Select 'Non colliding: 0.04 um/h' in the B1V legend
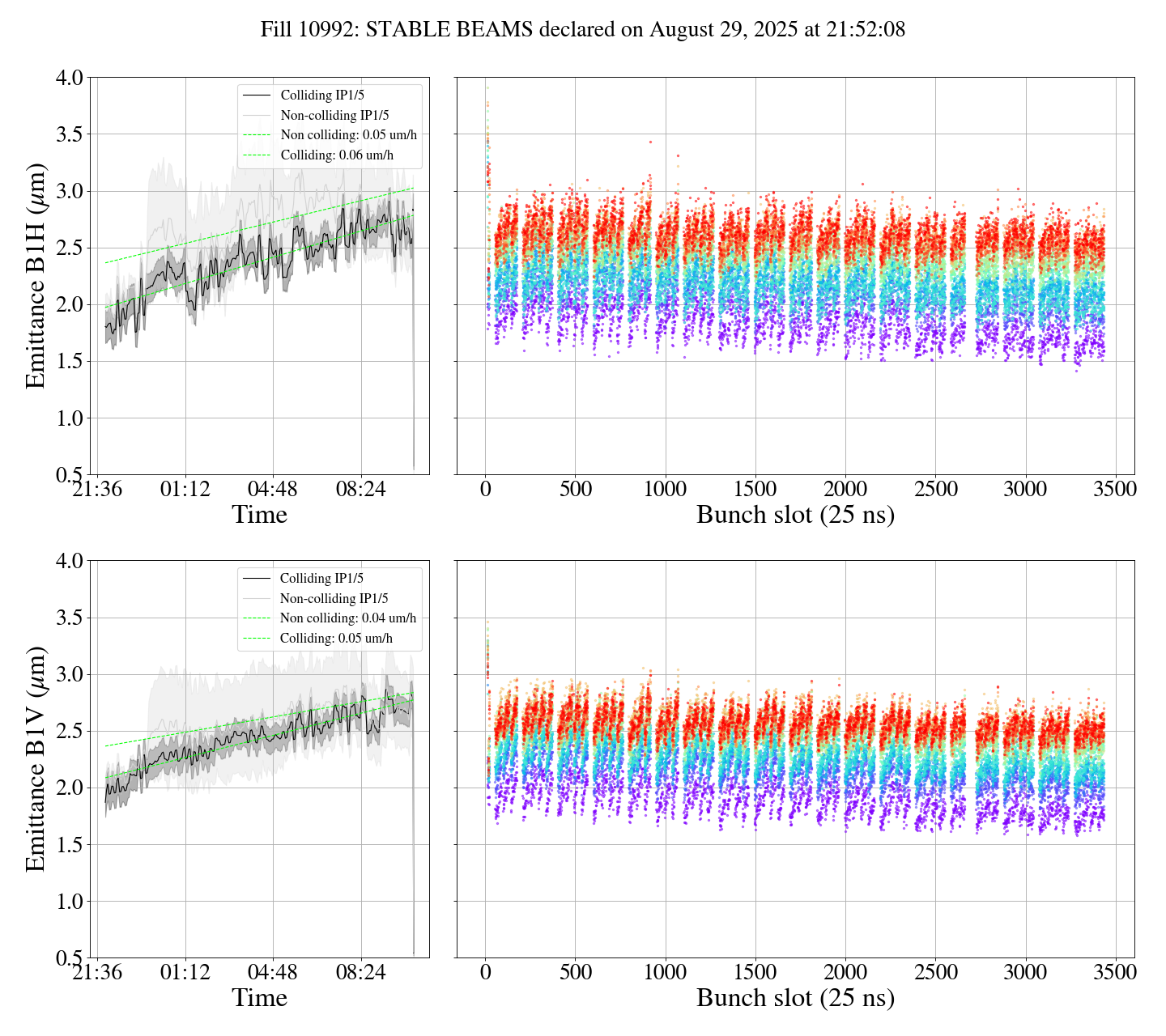This screenshot has height=1036, width=1166. coord(347,618)
